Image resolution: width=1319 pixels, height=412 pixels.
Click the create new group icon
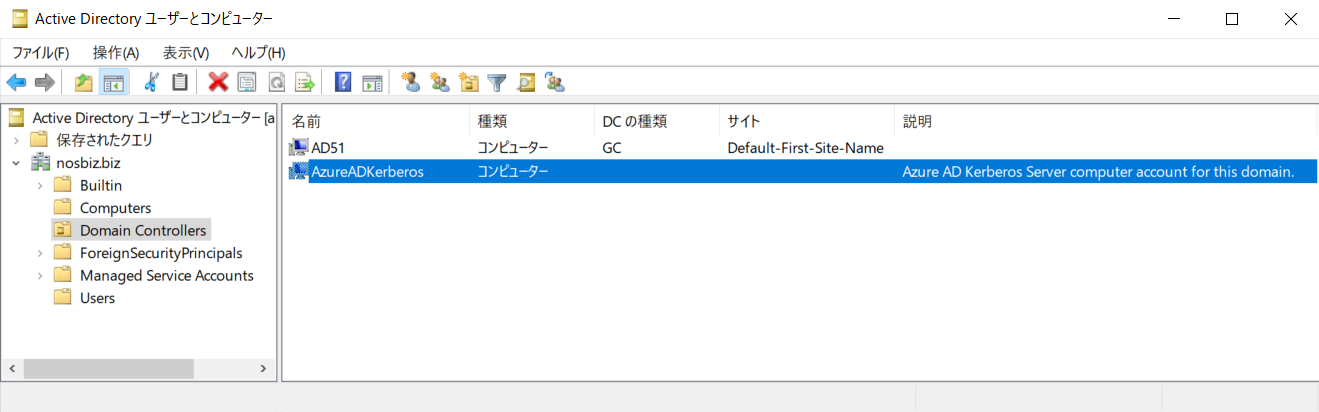point(439,82)
